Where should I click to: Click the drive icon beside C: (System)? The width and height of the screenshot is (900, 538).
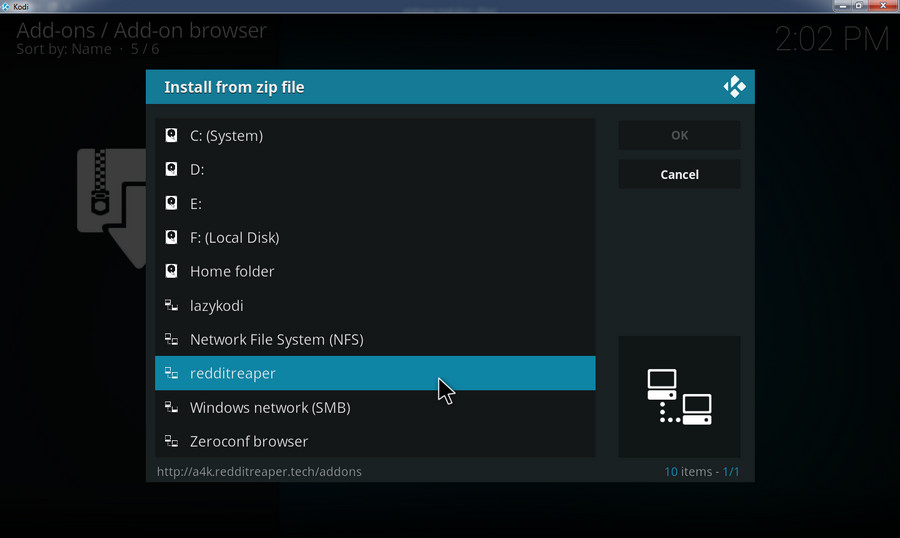[x=171, y=136]
